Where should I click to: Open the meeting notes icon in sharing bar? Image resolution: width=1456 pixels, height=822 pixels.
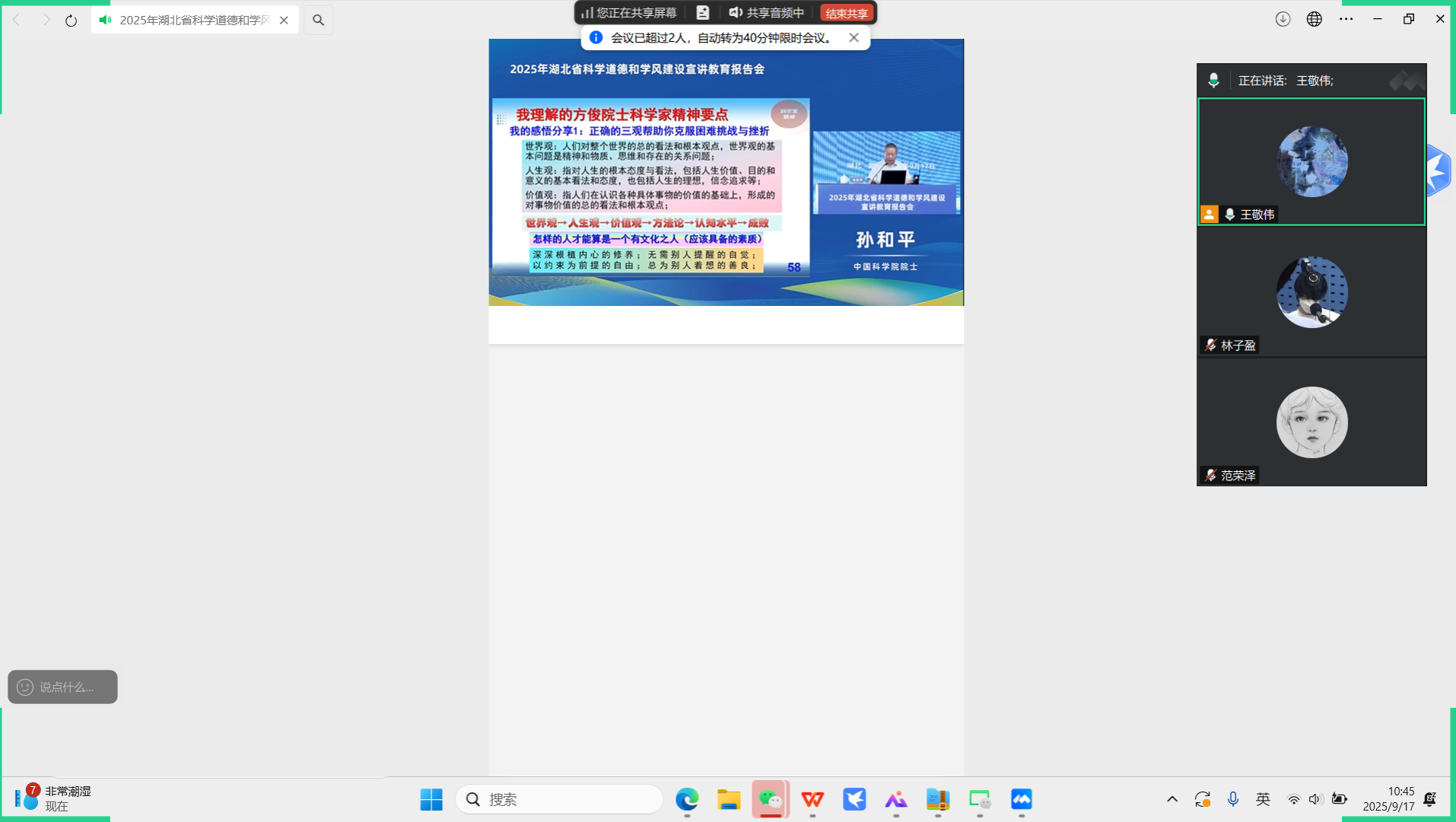click(x=703, y=13)
